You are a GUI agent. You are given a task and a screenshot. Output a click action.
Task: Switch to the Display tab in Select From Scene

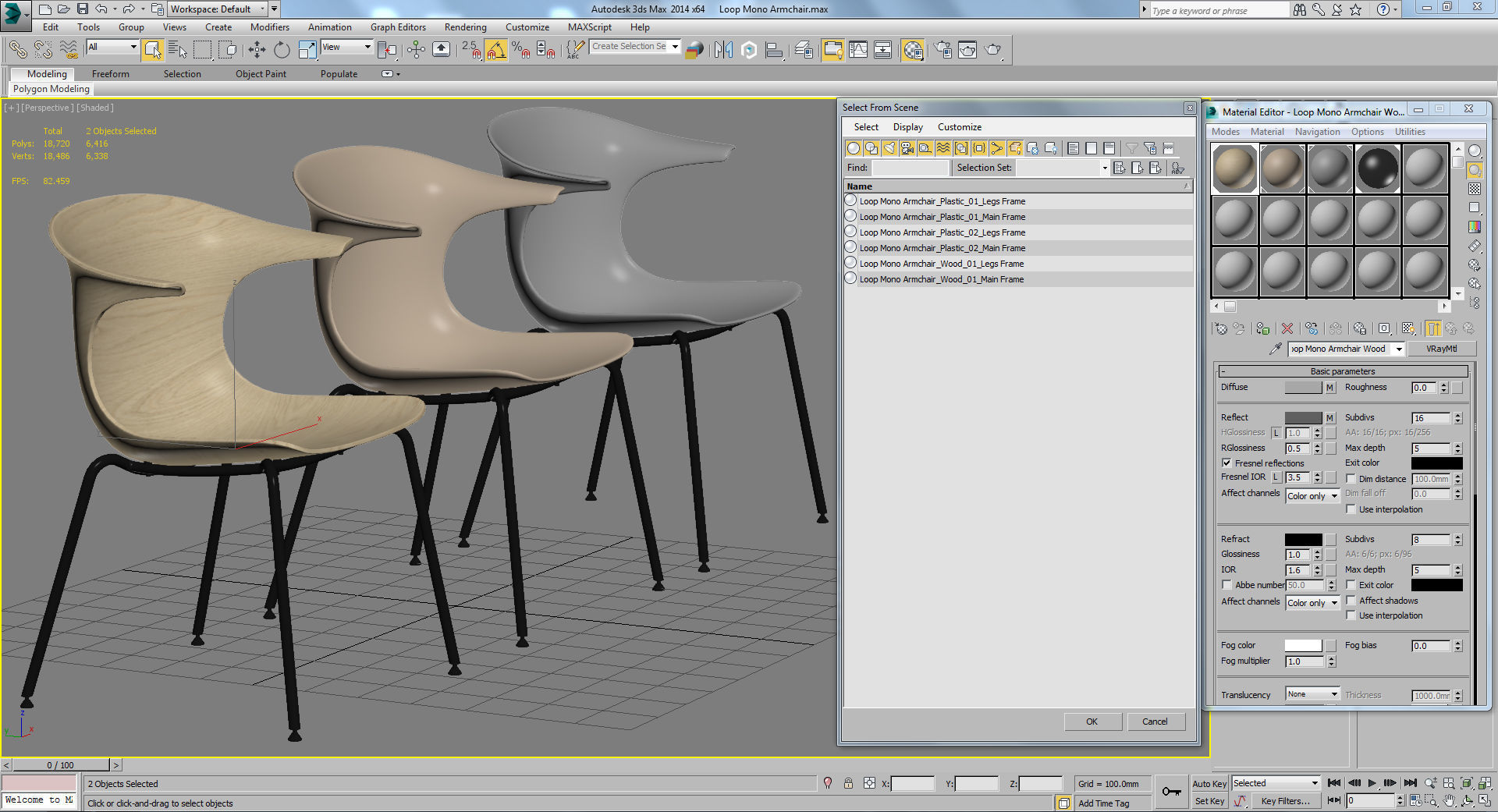point(907,126)
